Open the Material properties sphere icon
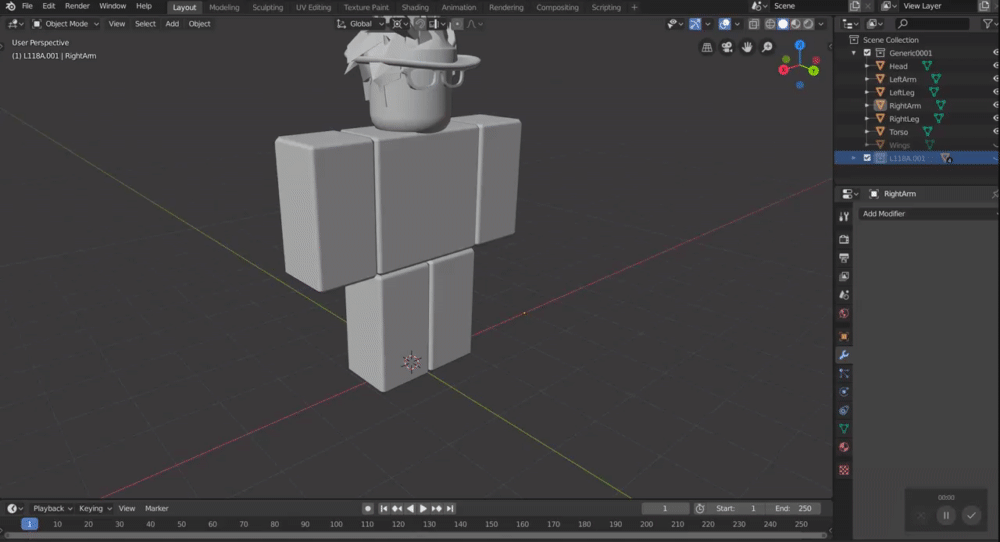This screenshot has height=542, width=1000. pos(844,447)
